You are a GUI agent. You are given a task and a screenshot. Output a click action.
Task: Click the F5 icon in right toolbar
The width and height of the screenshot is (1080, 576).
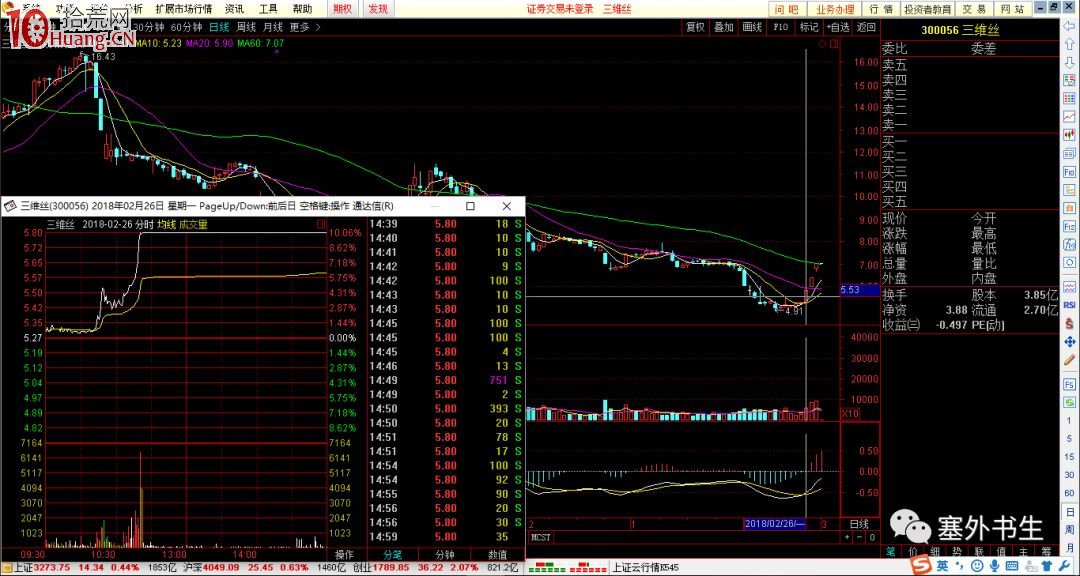pyautogui.click(x=1070, y=383)
